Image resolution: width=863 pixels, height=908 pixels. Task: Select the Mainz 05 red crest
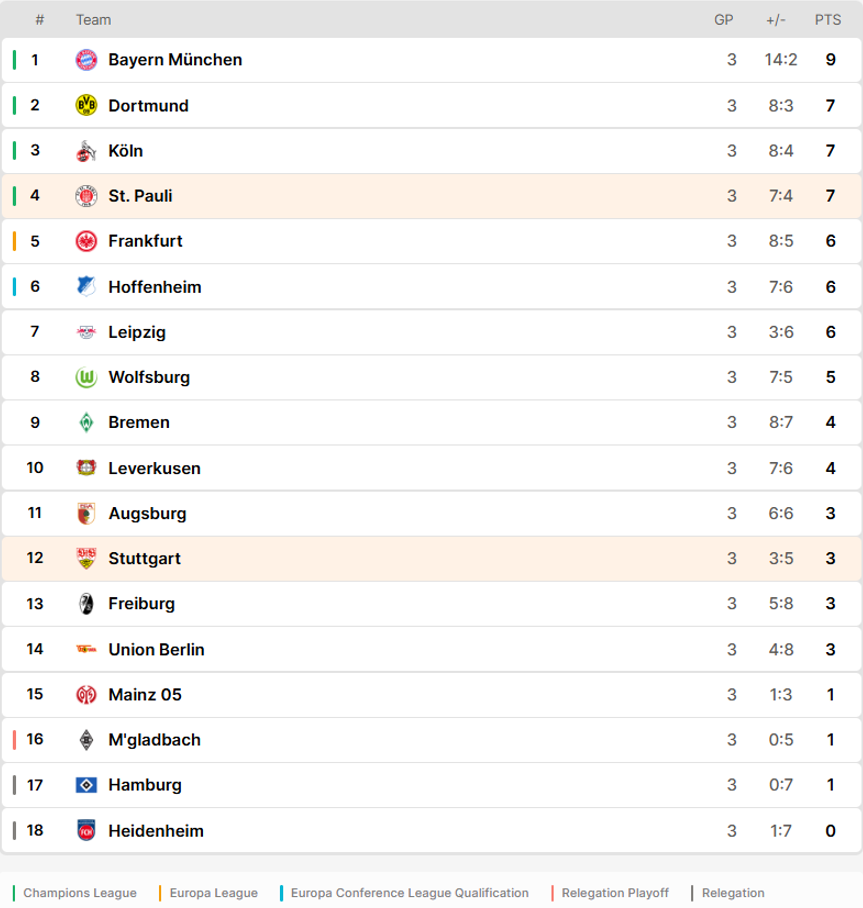[86, 694]
